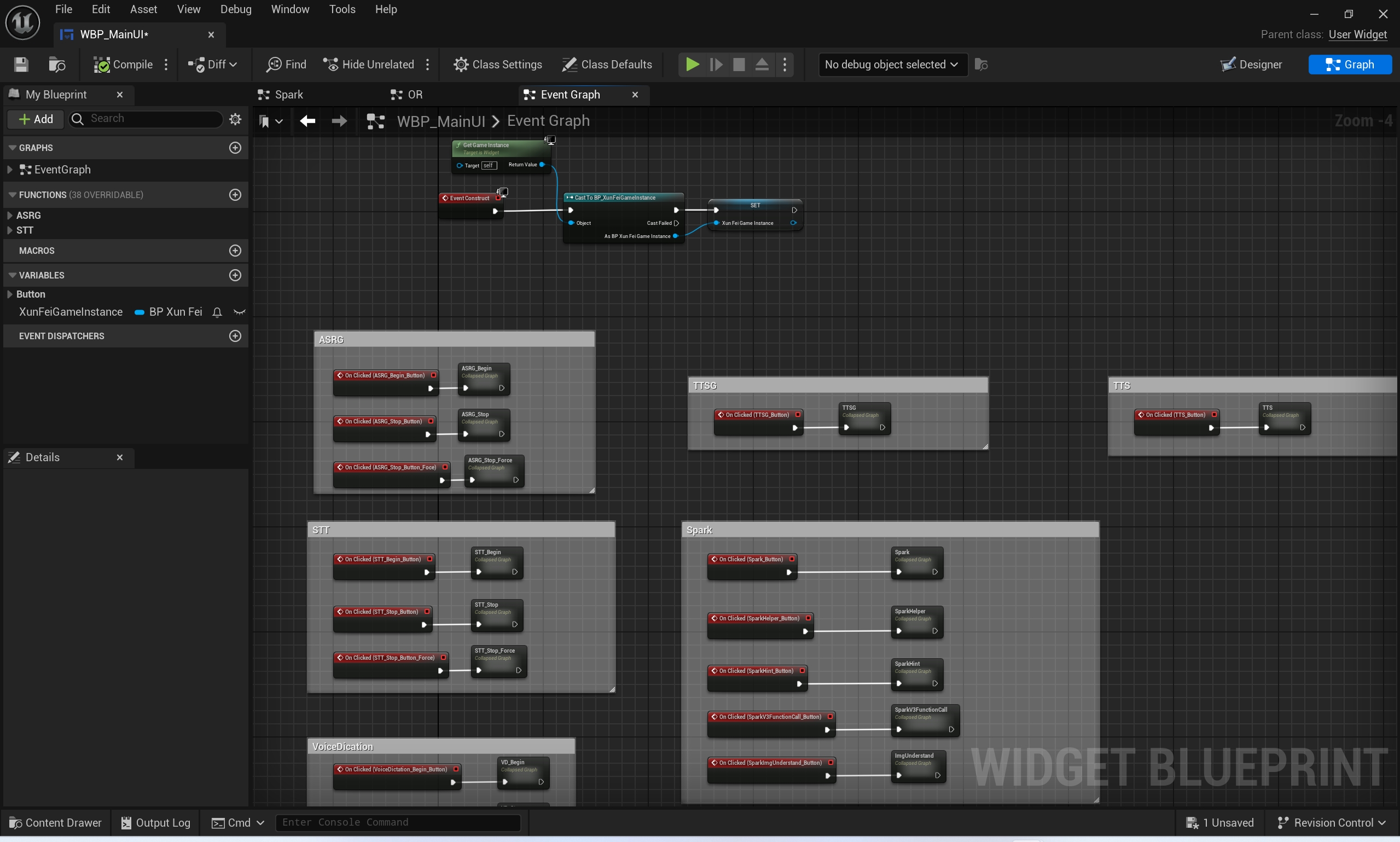This screenshot has height=842, width=1400.
Task: Switch to the OR graph tab
Action: pos(406,95)
